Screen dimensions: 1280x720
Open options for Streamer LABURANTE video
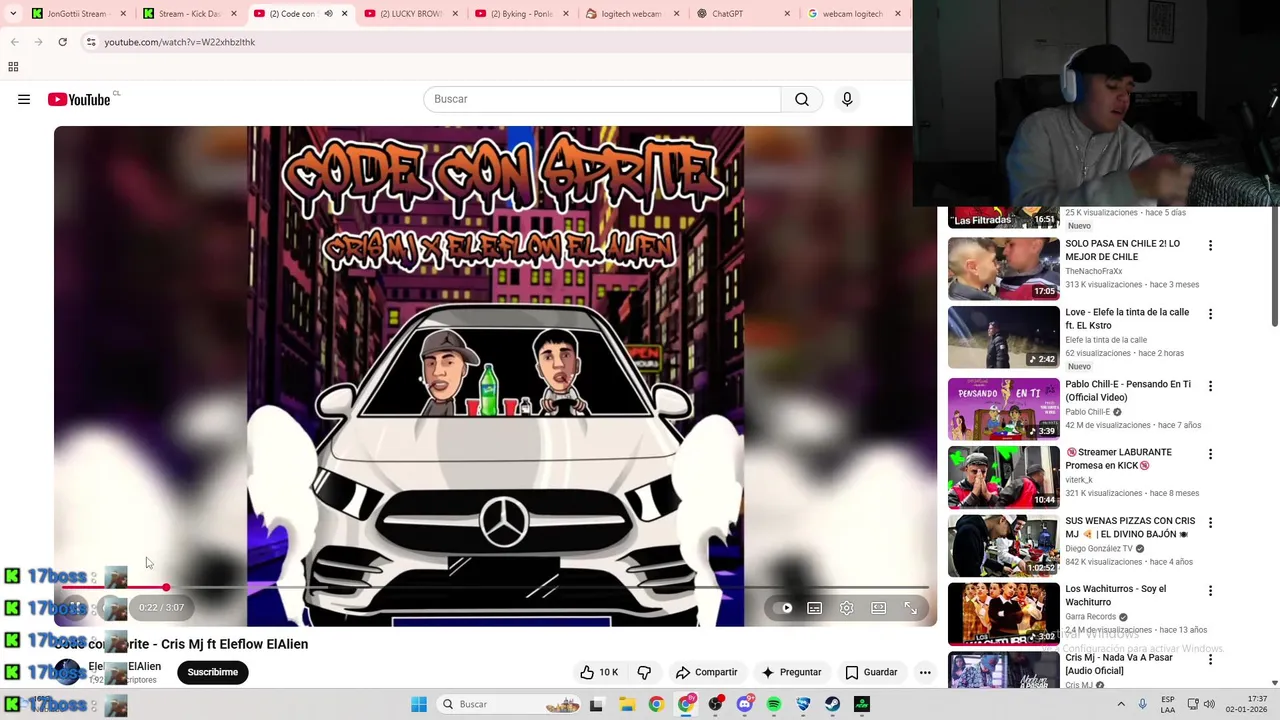coord(1210,454)
